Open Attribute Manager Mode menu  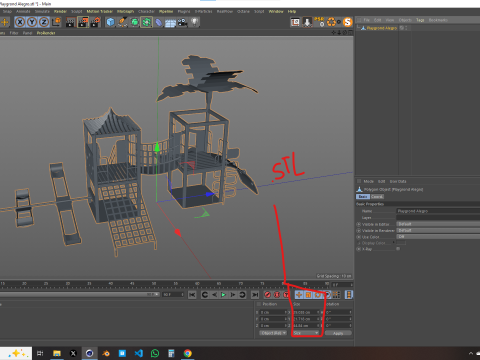pyautogui.click(x=368, y=181)
